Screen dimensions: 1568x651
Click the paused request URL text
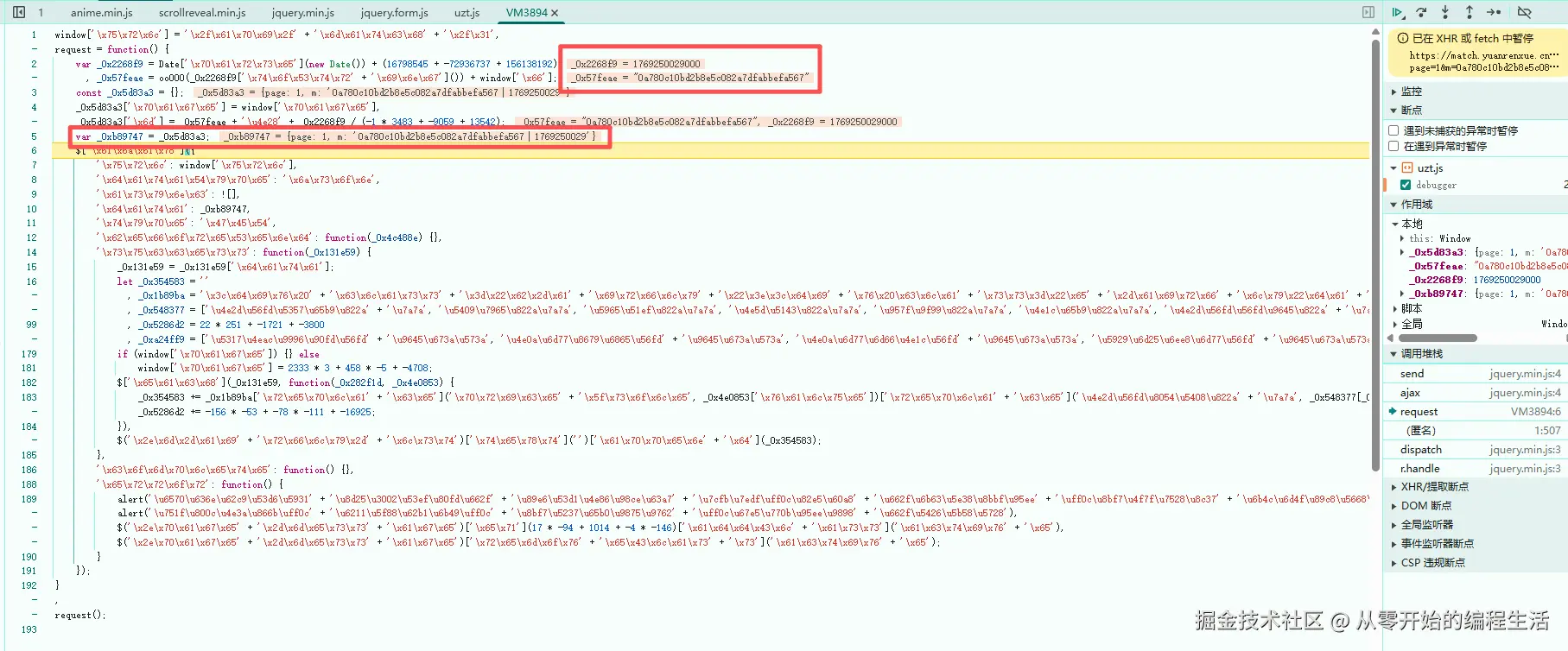point(1484,60)
